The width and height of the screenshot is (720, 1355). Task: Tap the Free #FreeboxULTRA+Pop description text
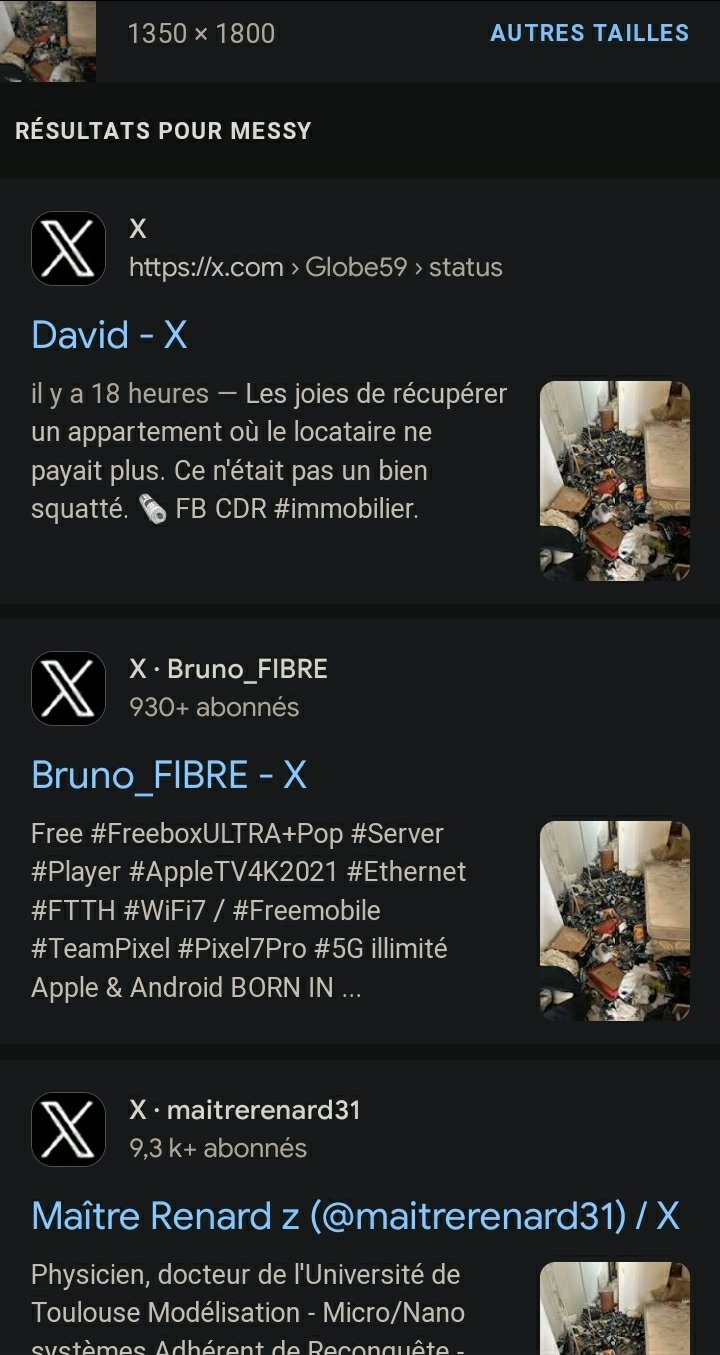point(249,910)
